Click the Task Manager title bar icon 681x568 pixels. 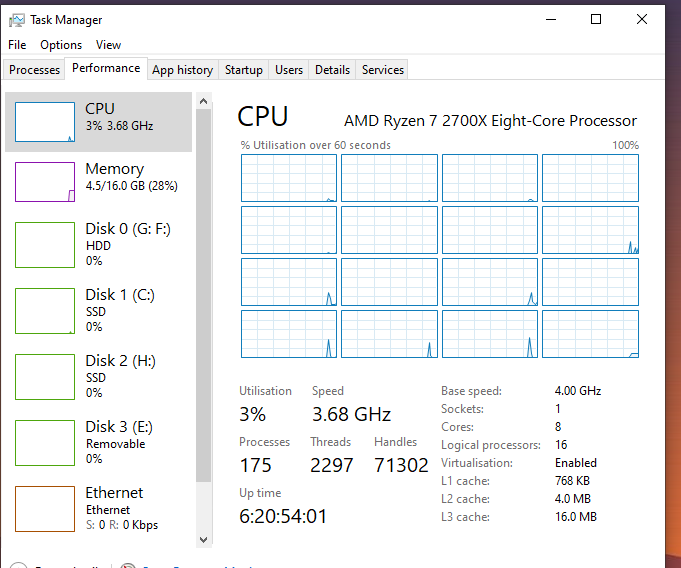[17, 20]
